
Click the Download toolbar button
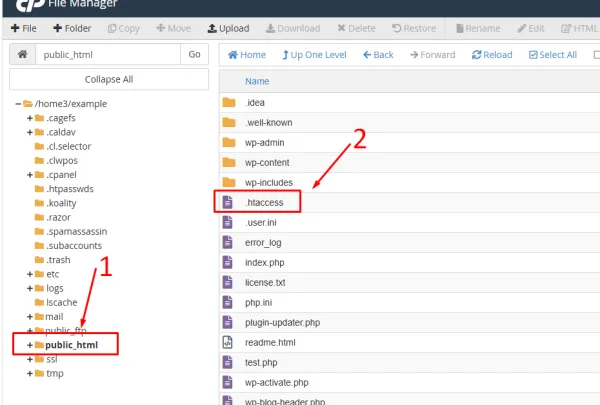click(x=293, y=28)
